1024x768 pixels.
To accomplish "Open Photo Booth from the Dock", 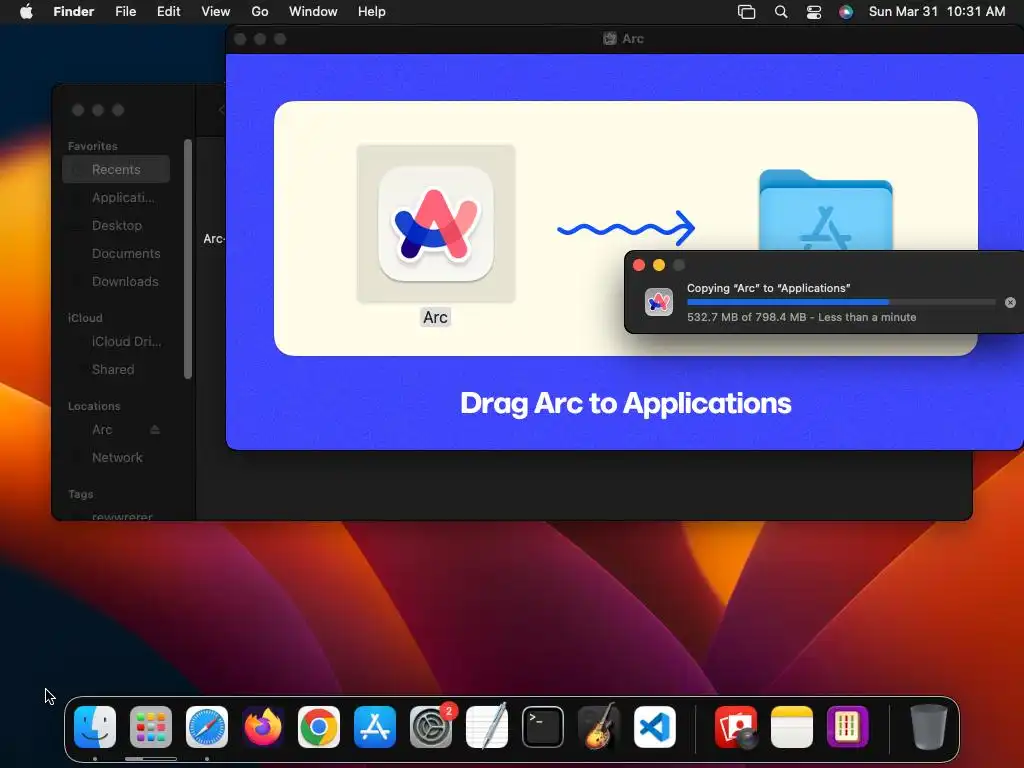I will pyautogui.click(x=736, y=727).
